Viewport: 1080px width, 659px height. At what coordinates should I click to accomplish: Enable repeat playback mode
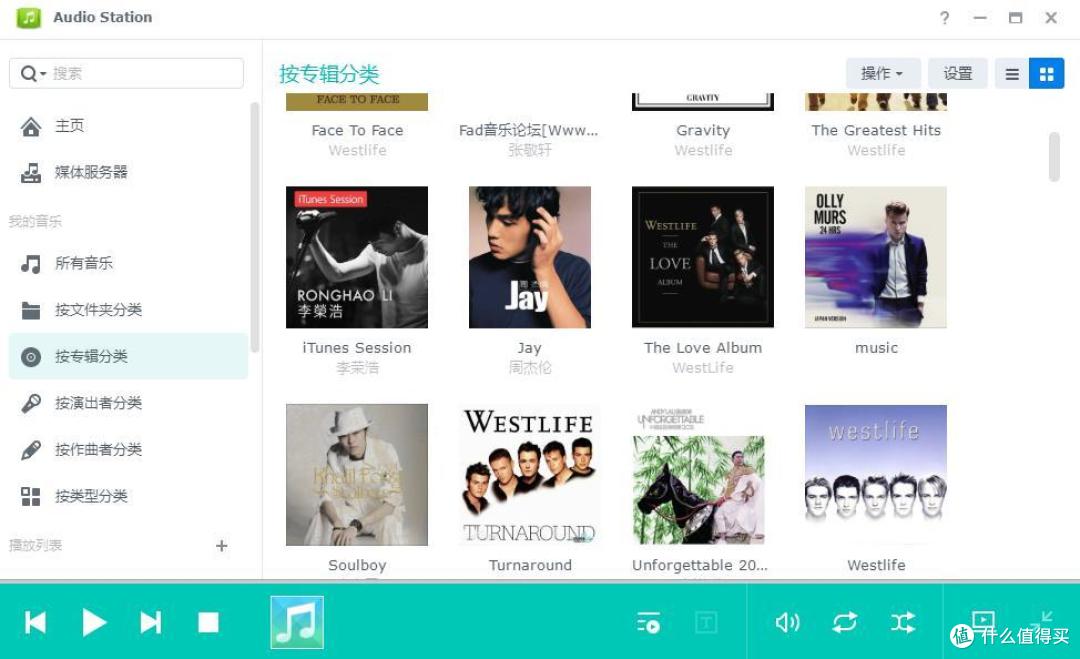pyautogui.click(x=845, y=622)
